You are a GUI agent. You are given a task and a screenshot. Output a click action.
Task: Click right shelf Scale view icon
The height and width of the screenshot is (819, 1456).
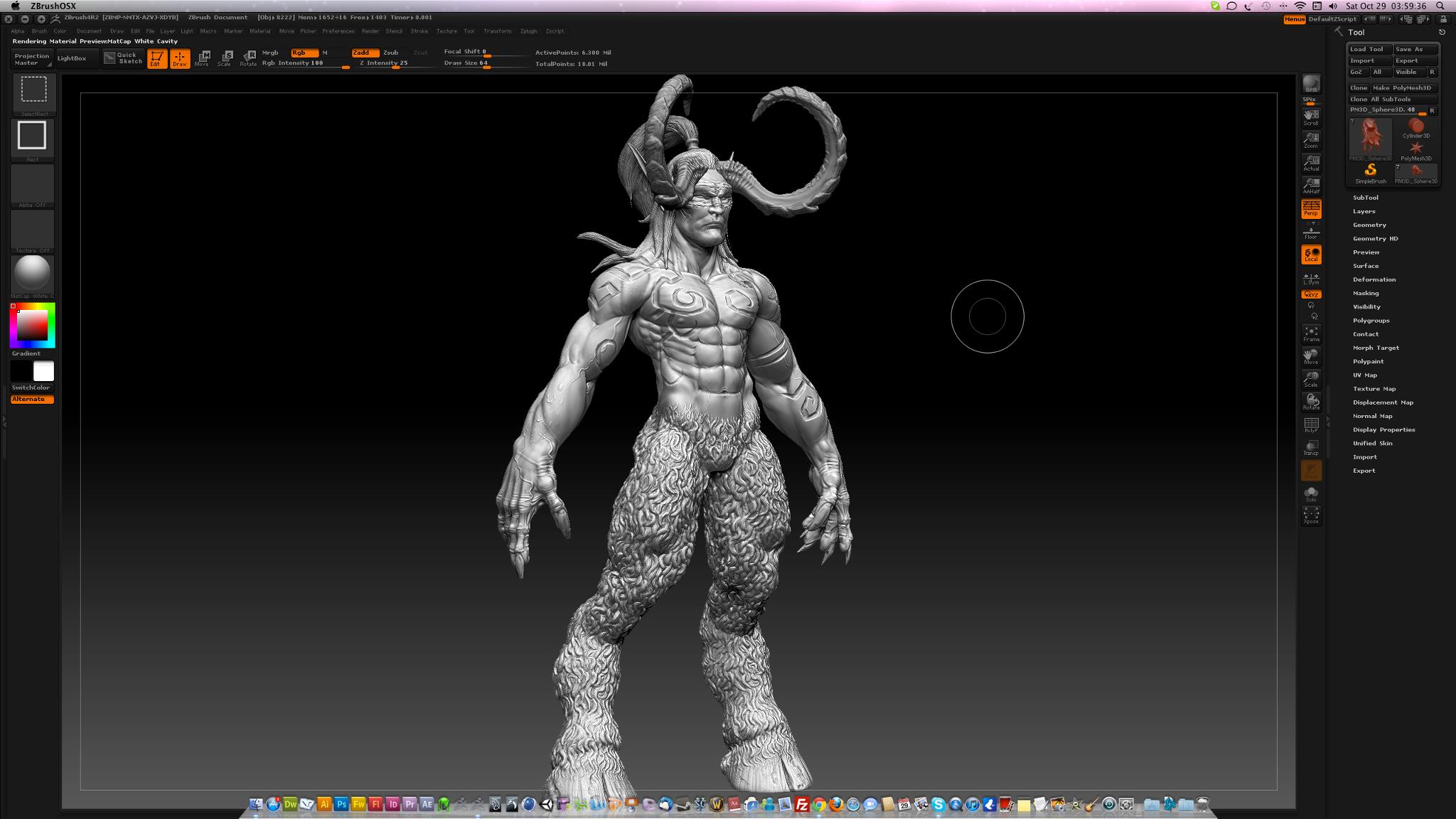[1311, 379]
